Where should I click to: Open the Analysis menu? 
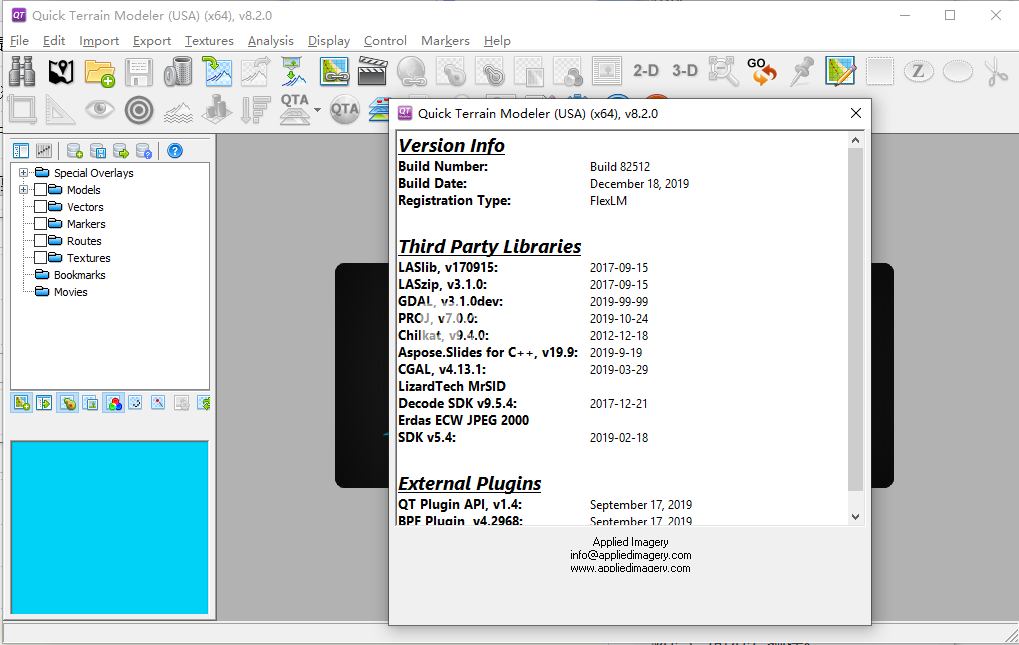point(270,41)
